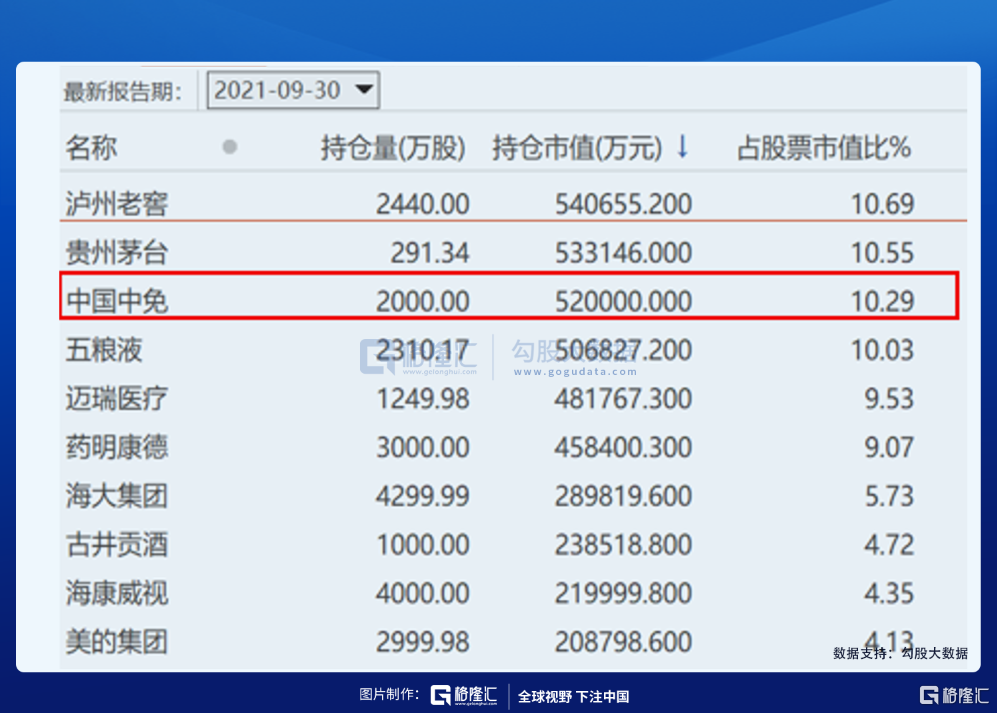
Task: Click the percentage 4.72
Action: (889, 544)
